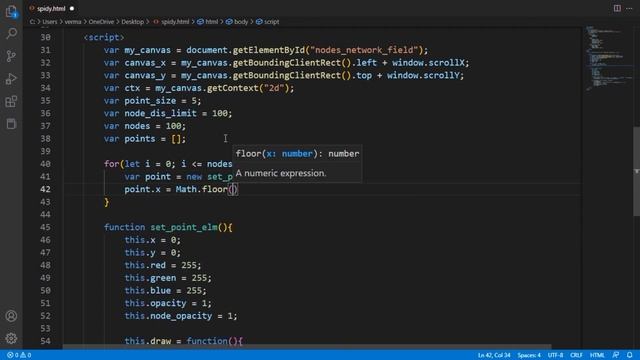Screen dimensions: 640x360
Task: Click the unsaved dot on spidy.html tab
Action: coord(72,9)
